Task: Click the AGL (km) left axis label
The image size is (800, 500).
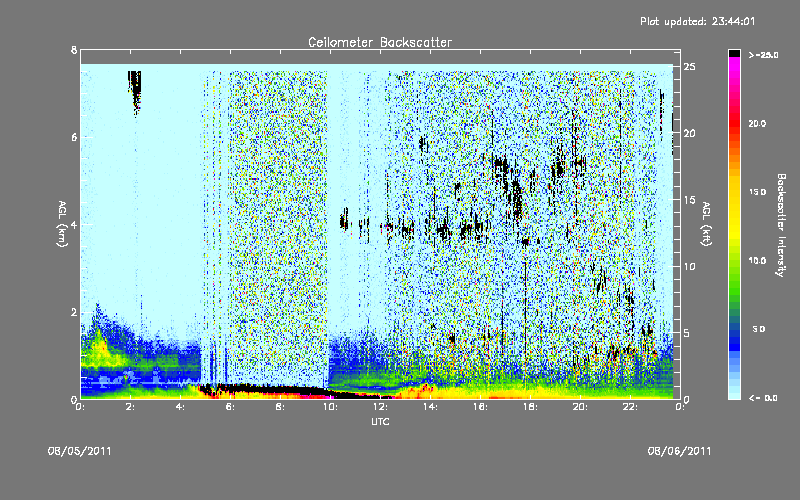Action: coord(62,224)
